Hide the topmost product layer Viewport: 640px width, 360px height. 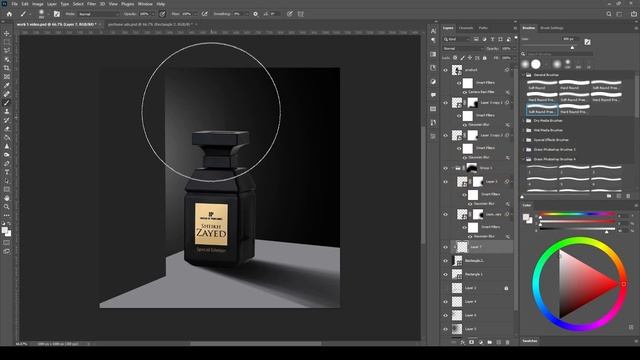point(445,70)
